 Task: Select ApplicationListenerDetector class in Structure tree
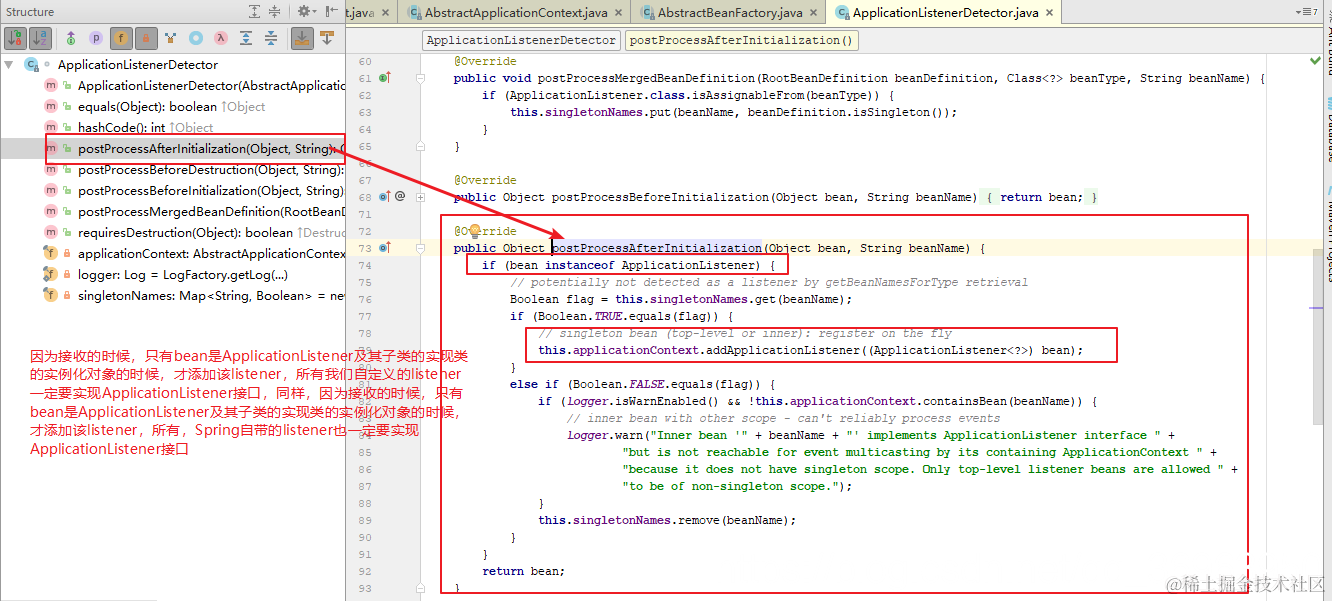137,65
